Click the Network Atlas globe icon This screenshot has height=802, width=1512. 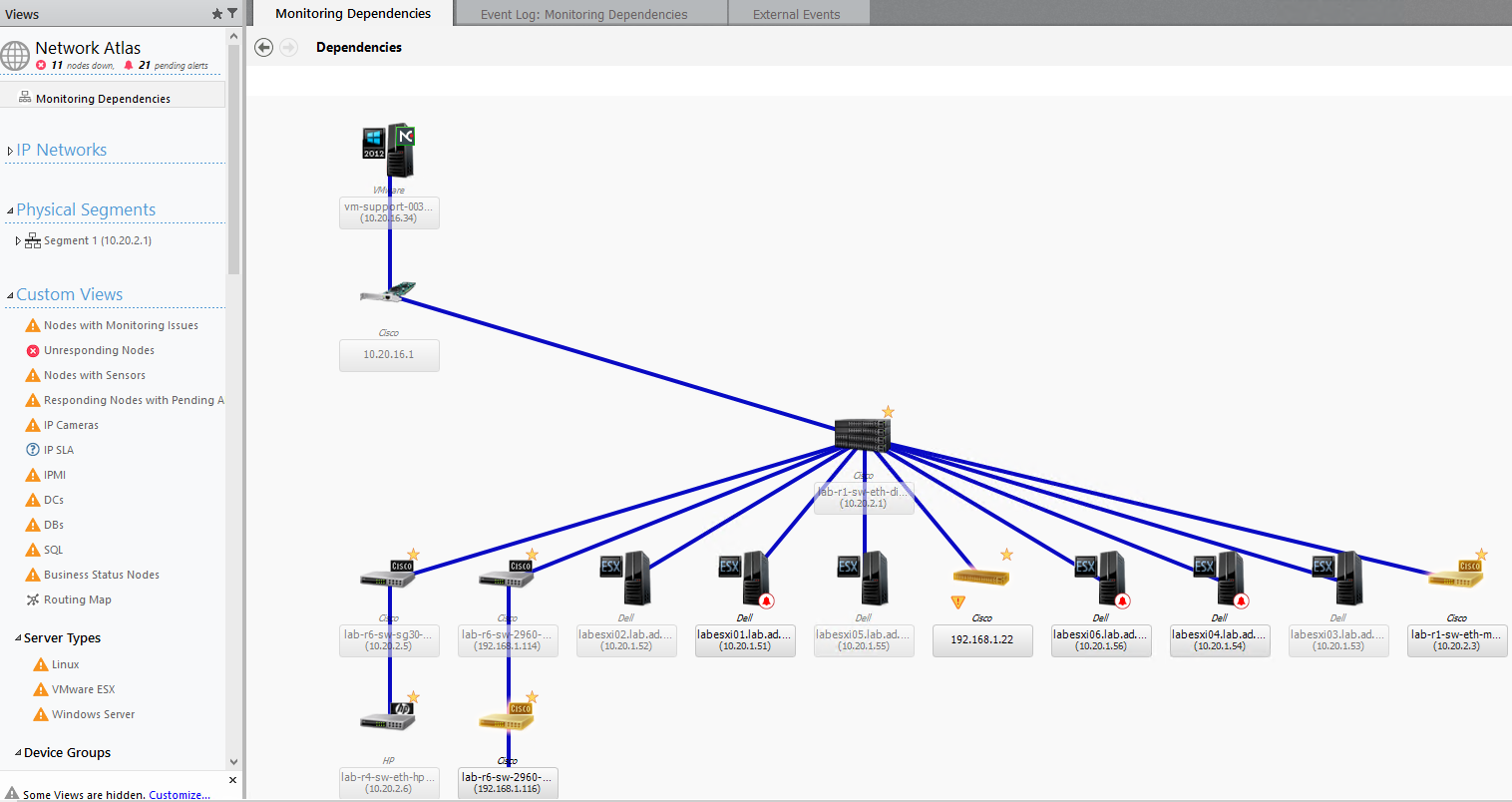15,56
